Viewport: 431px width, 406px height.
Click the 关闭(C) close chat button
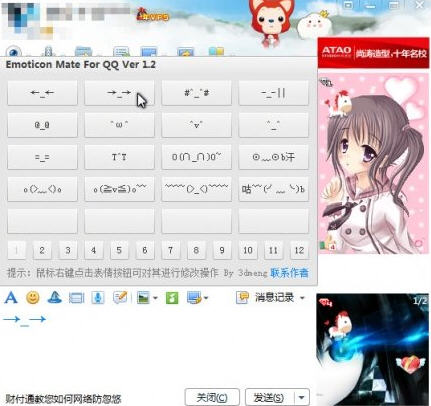(x=212, y=397)
